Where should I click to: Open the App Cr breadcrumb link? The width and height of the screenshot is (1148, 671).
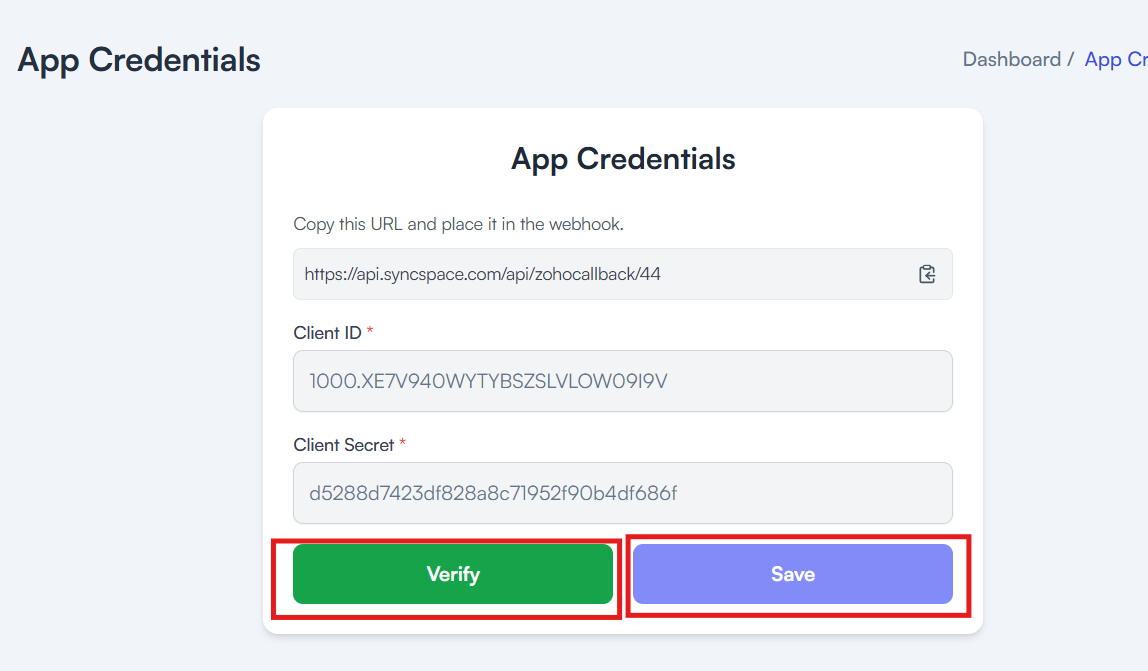click(x=1116, y=60)
